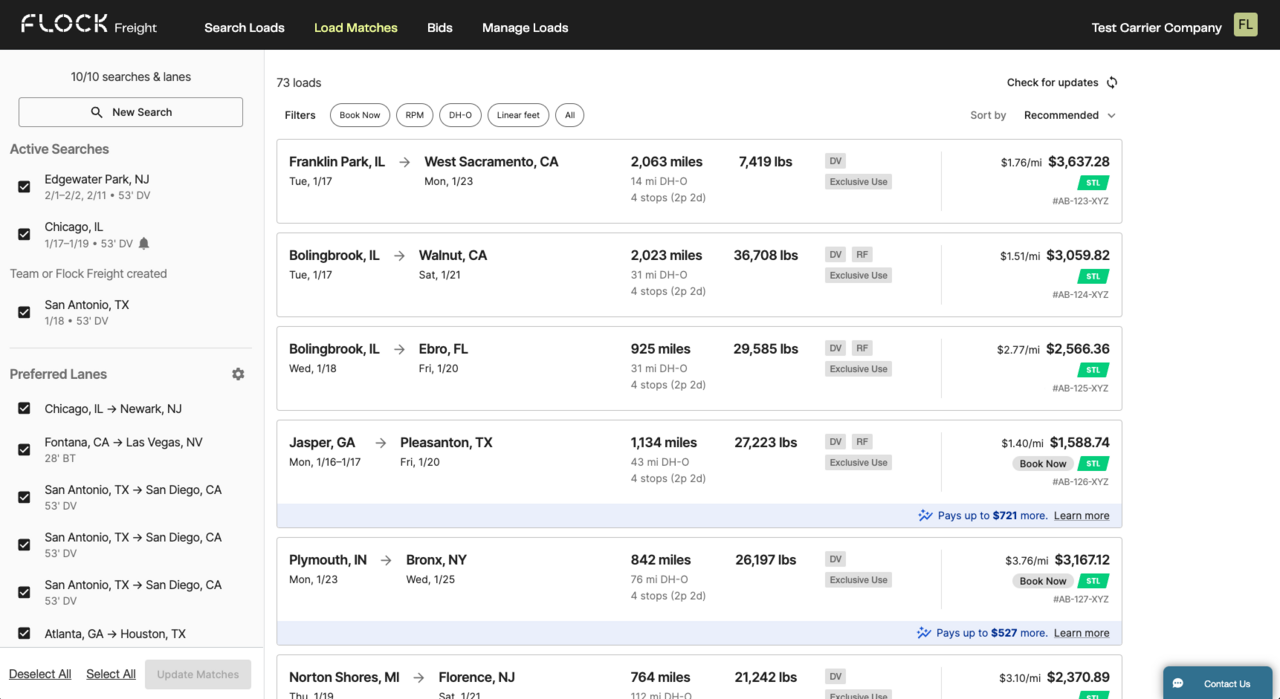
Task: Click the FL user avatar
Action: pos(1245,25)
